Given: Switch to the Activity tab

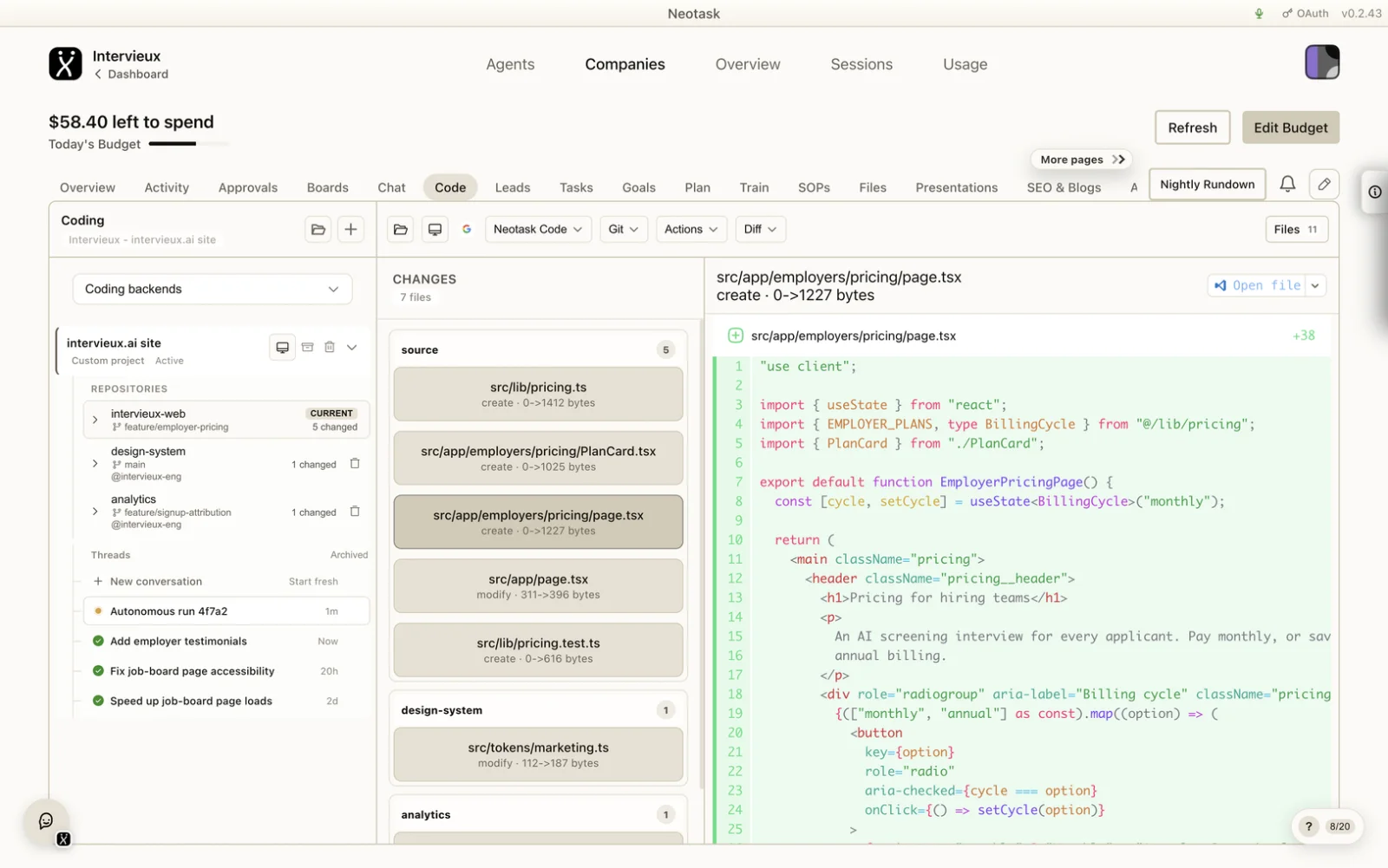Looking at the screenshot, I should pos(167,187).
